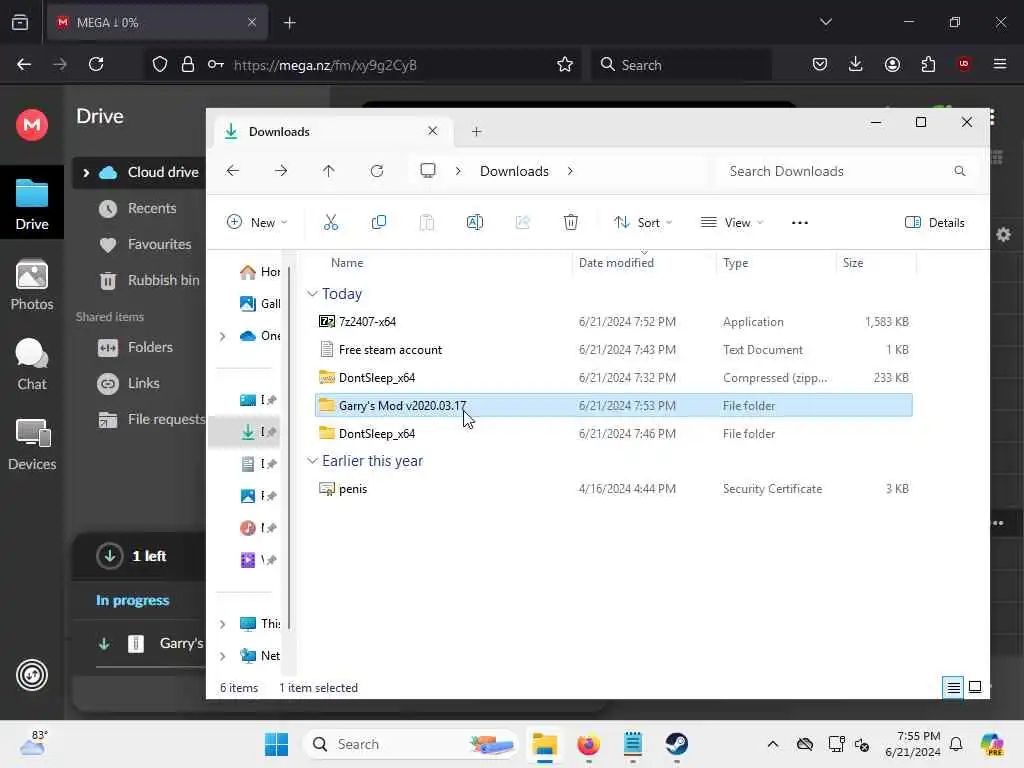
Task: Open MEGA Chat section
Action: click(32, 365)
